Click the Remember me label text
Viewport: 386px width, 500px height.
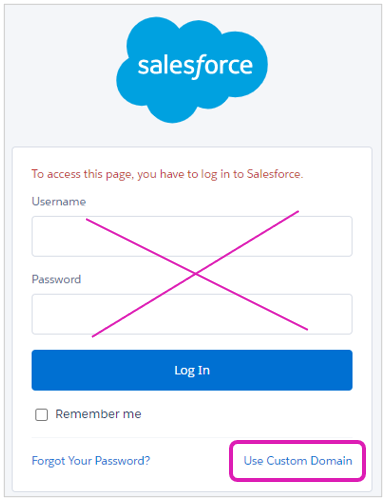point(98,414)
